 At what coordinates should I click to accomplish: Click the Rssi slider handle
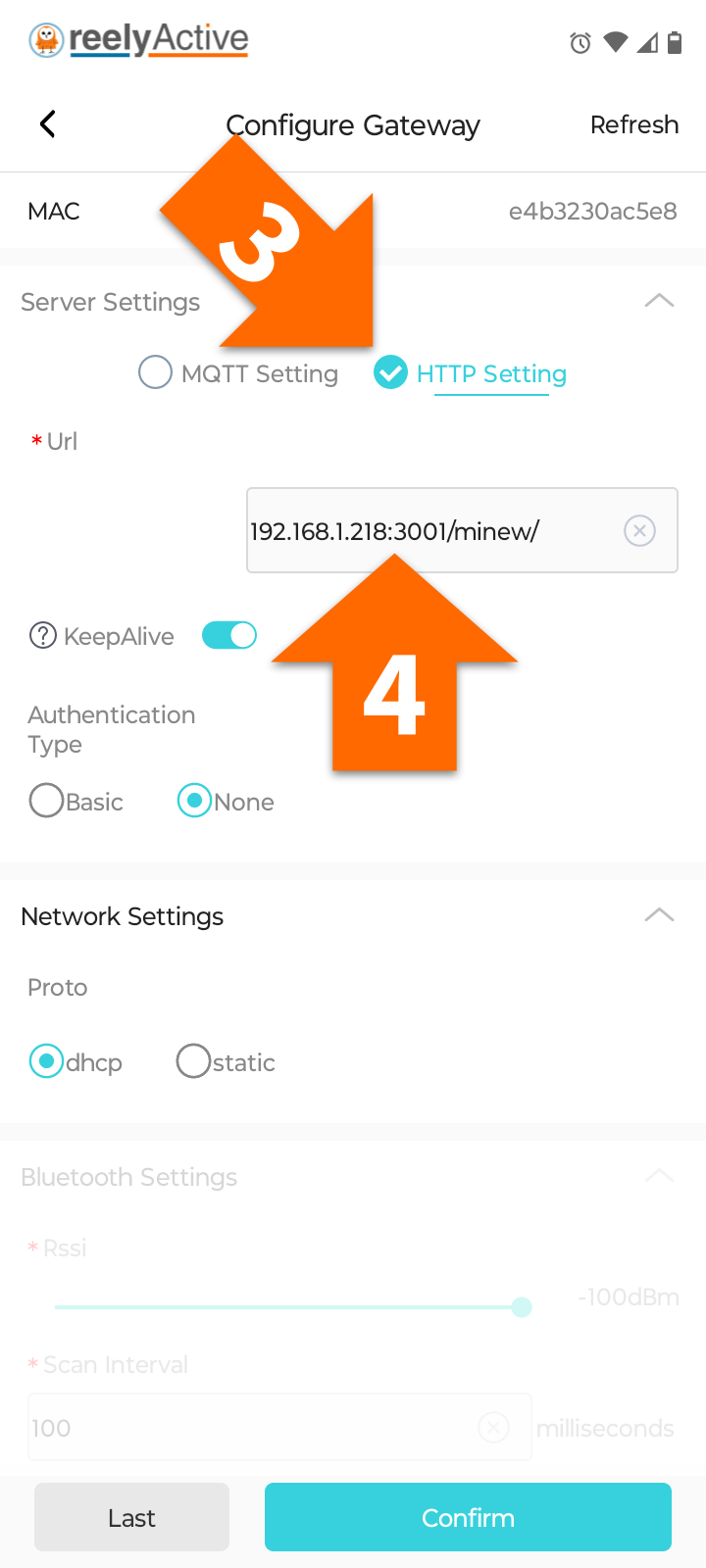pos(522,1306)
